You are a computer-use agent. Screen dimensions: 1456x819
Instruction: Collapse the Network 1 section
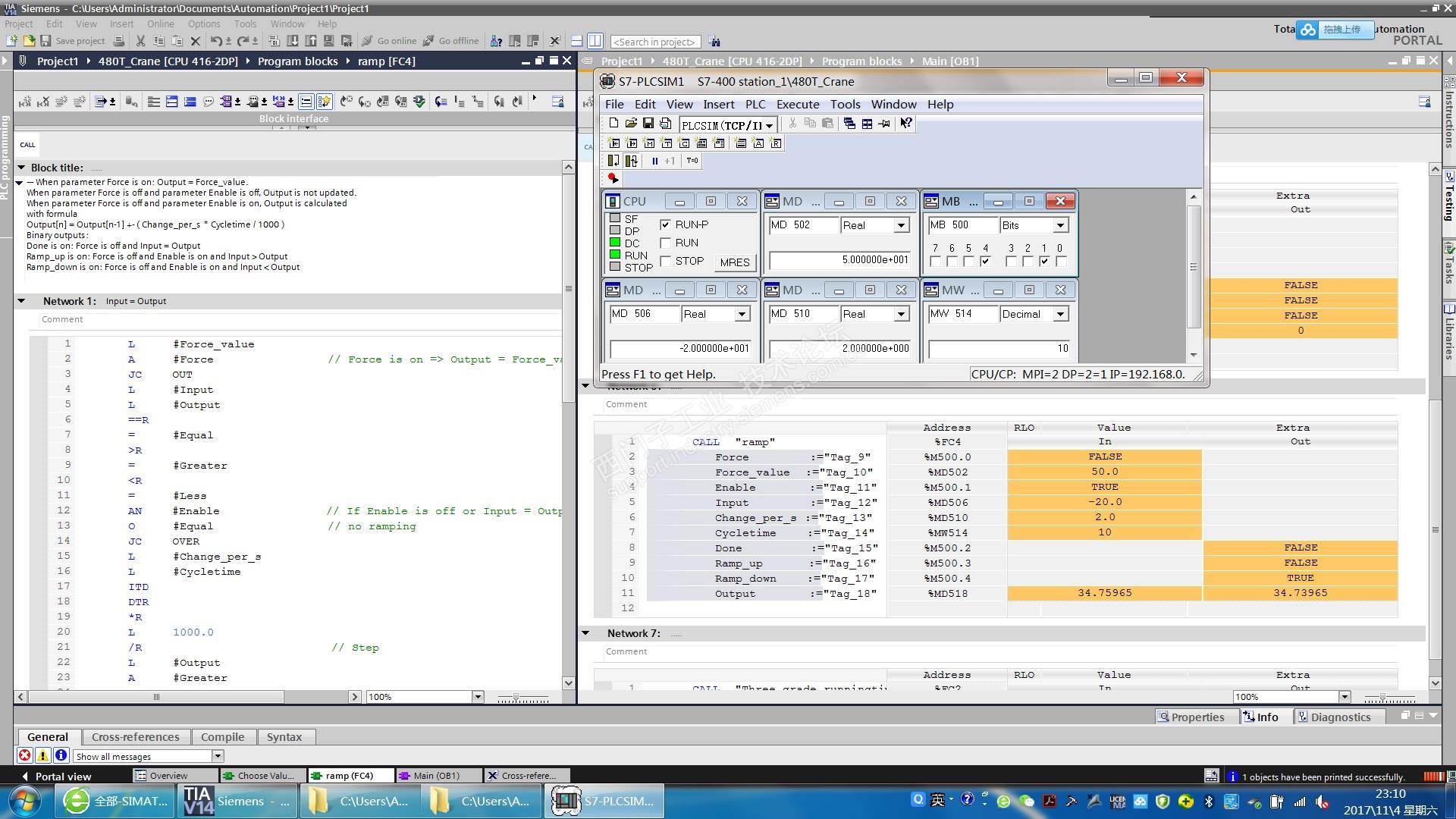click(21, 301)
